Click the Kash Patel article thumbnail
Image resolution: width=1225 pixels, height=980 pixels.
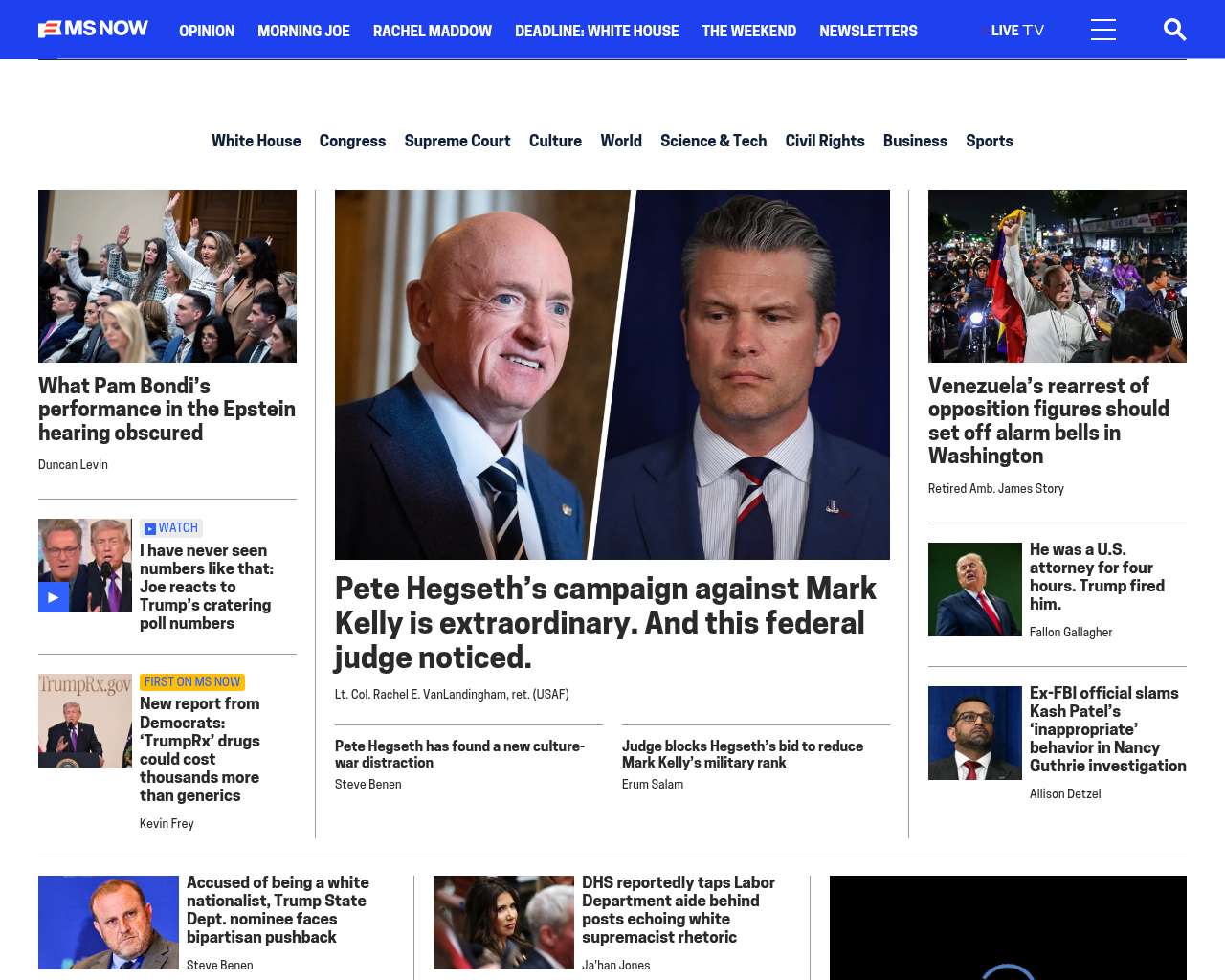(974, 733)
